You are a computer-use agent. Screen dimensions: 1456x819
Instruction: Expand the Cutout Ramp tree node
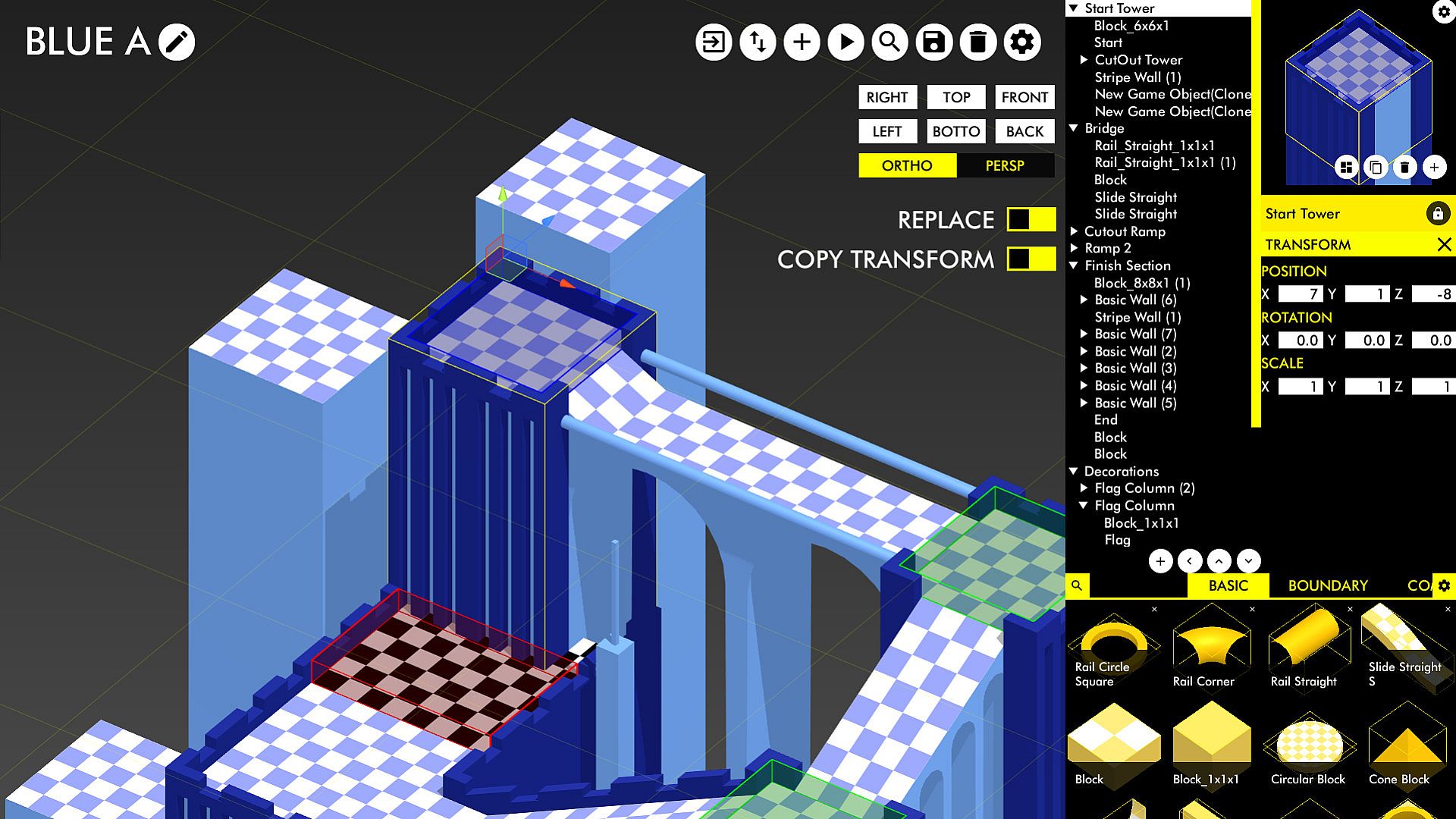click(1075, 231)
